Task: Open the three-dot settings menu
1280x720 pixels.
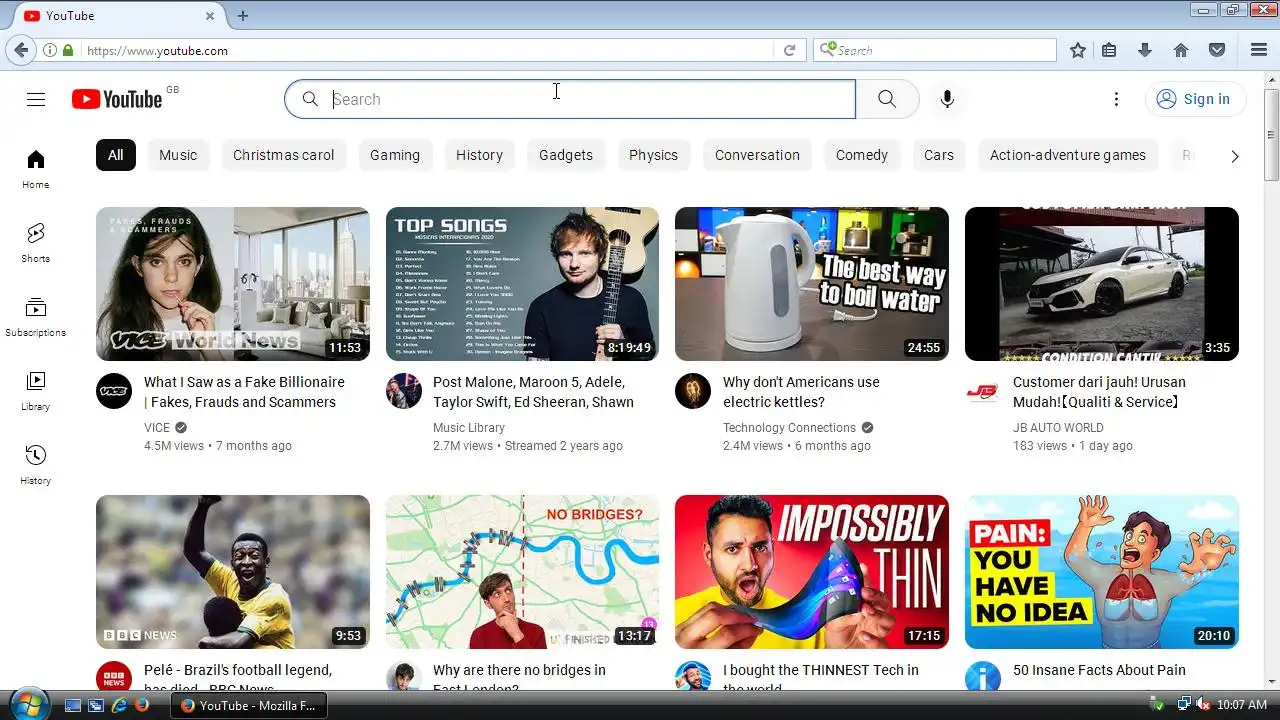Action: [x=1116, y=99]
